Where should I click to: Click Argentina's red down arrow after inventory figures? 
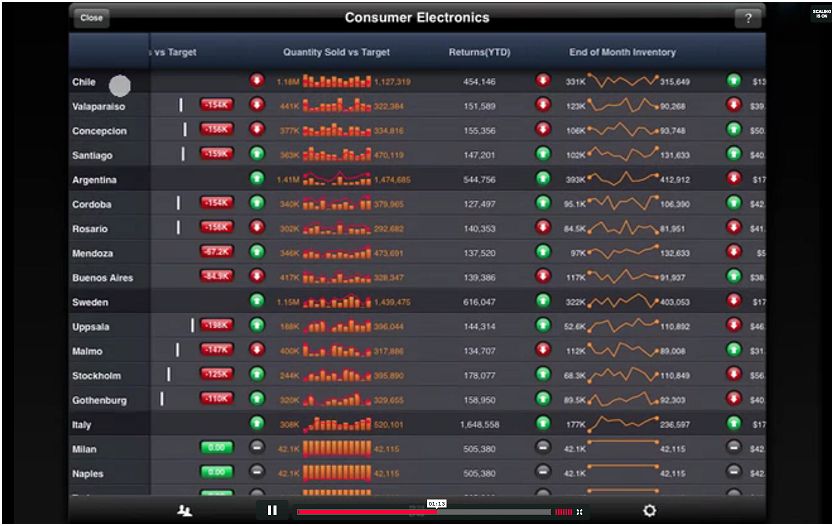(733, 179)
